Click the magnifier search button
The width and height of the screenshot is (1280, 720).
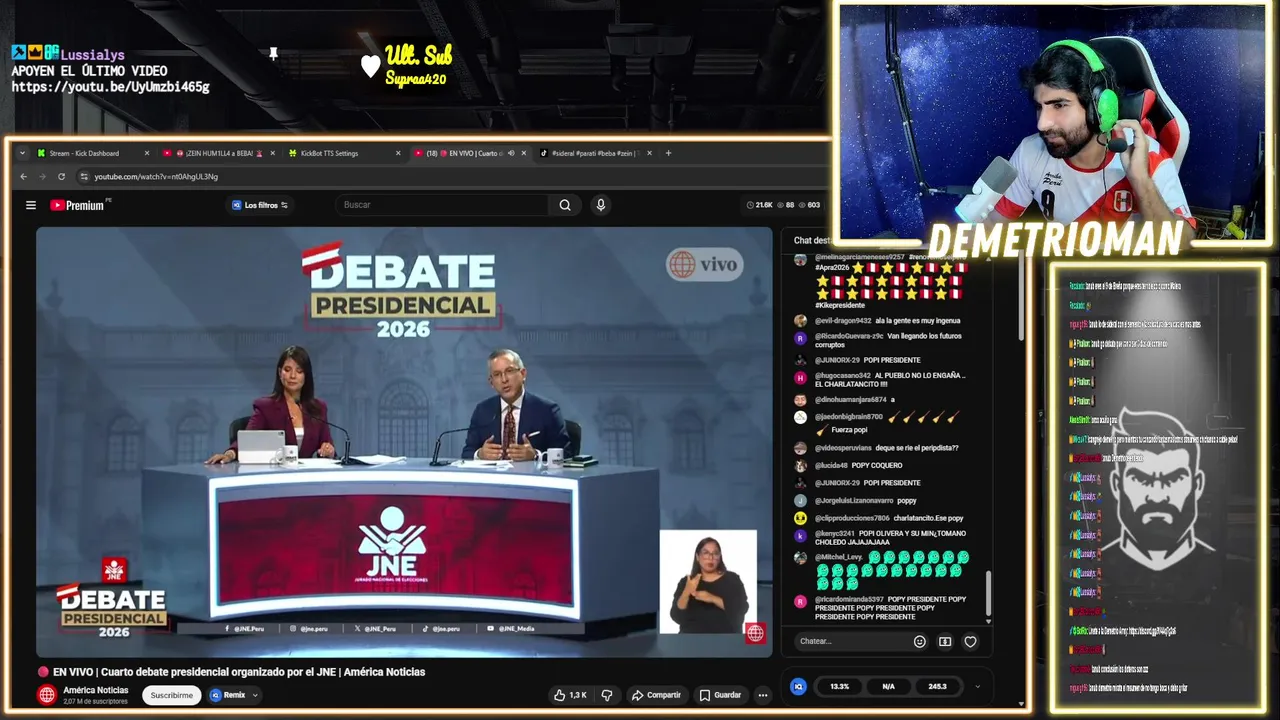(565, 205)
